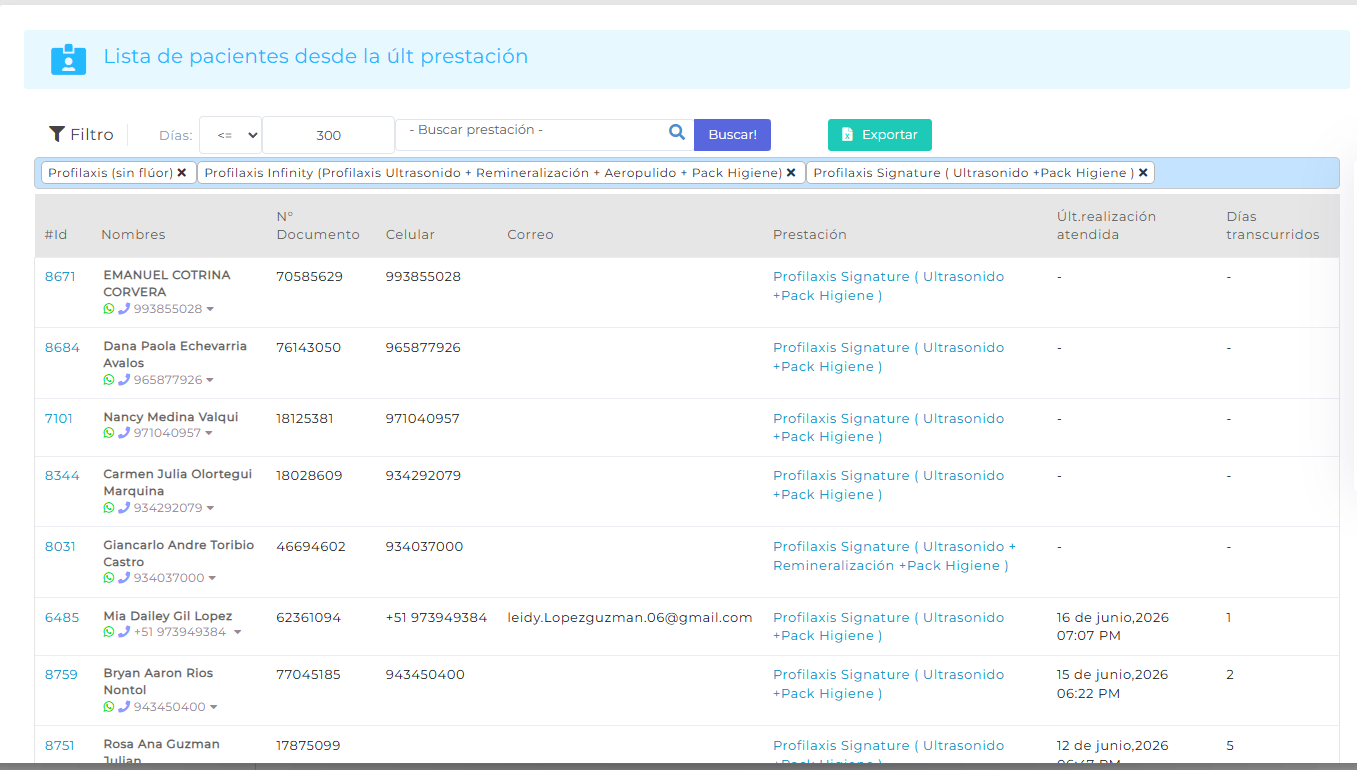Image resolution: width=1357 pixels, height=770 pixels.
Task: Click phone icon for Bryan Aaron Rios Nontol
Action: click(124, 707)
